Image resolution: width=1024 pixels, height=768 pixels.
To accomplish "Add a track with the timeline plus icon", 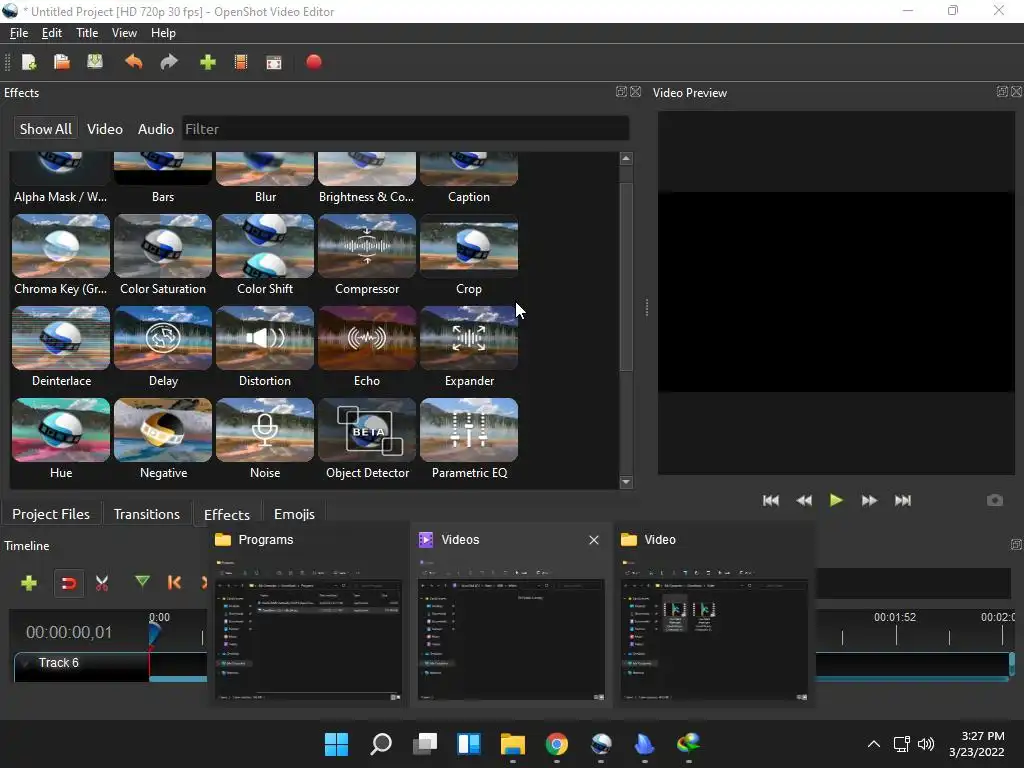I will (x=29, y=583).
